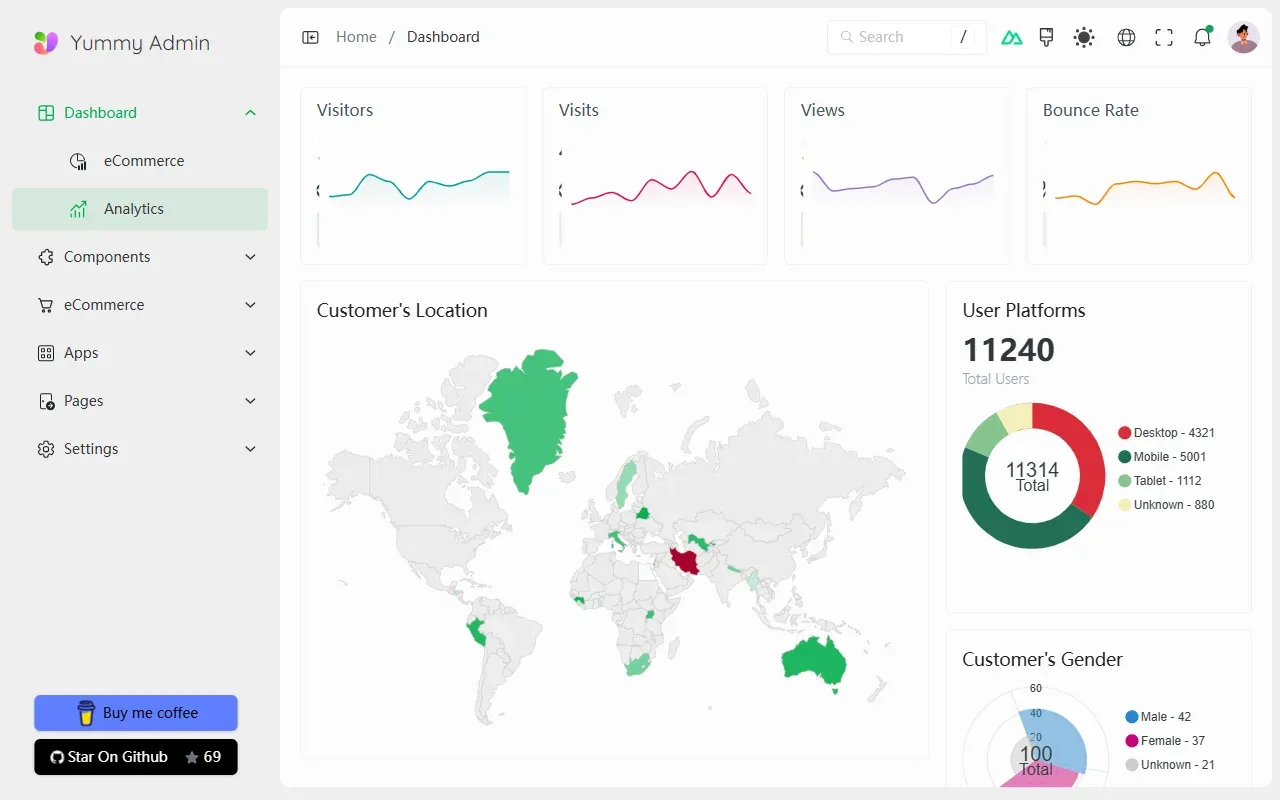
Task: Click the Home breadcrumb link
Action: (x=356, y=37)
